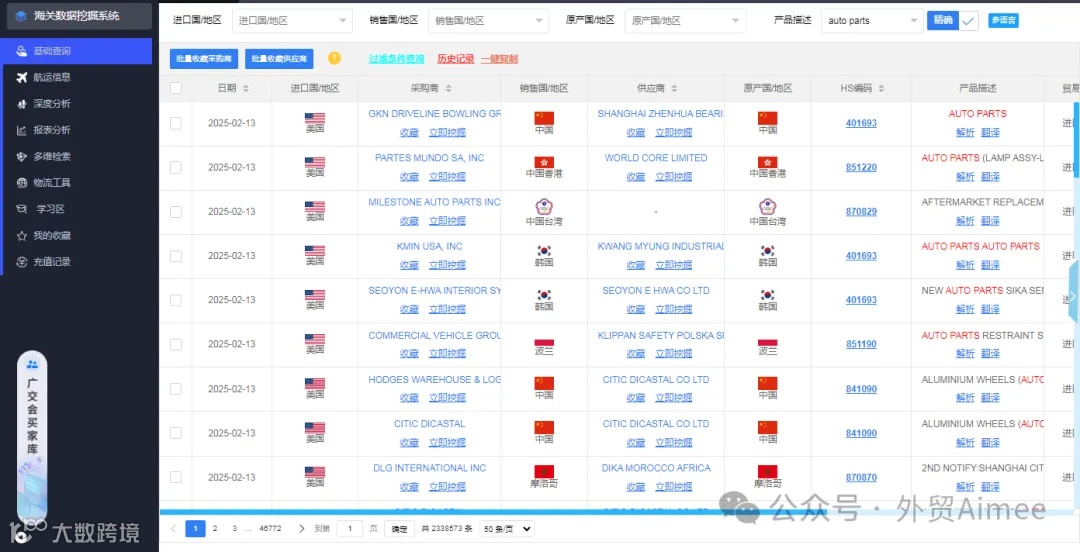
Task: Check the HODGES WAREHOUSE row checkbox
Action: point(176,389)
